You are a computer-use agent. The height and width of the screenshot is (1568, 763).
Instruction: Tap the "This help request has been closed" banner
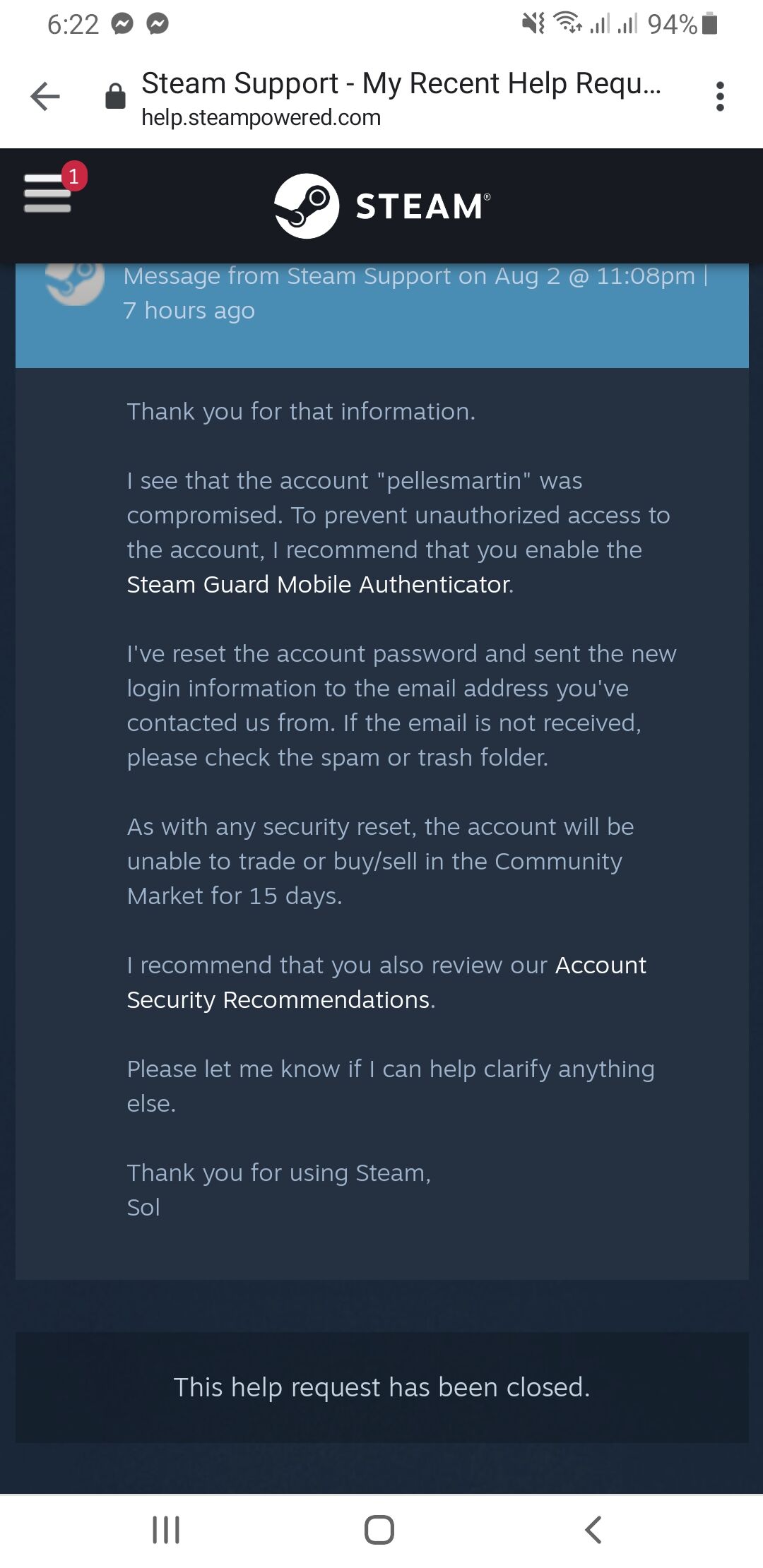tap(381, 1387)
